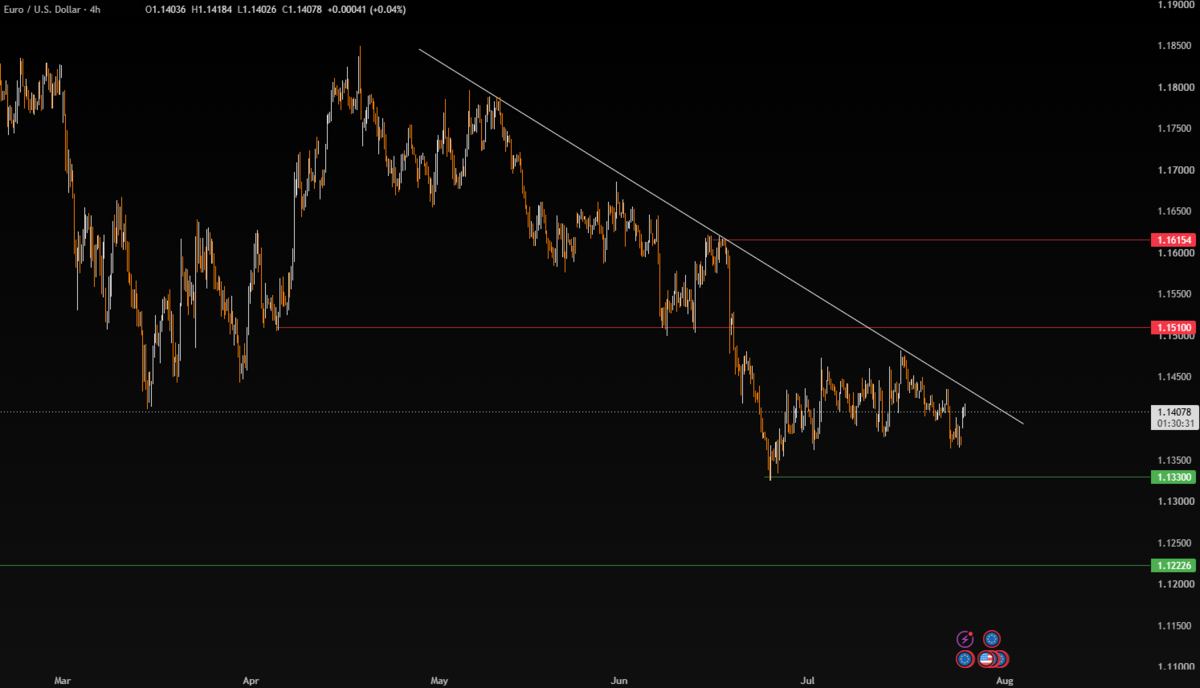Click the 1.15500 price axis tick
Image resolution: width=1200 pixels, height=688 pixels.
click(x=1172, y=294)
